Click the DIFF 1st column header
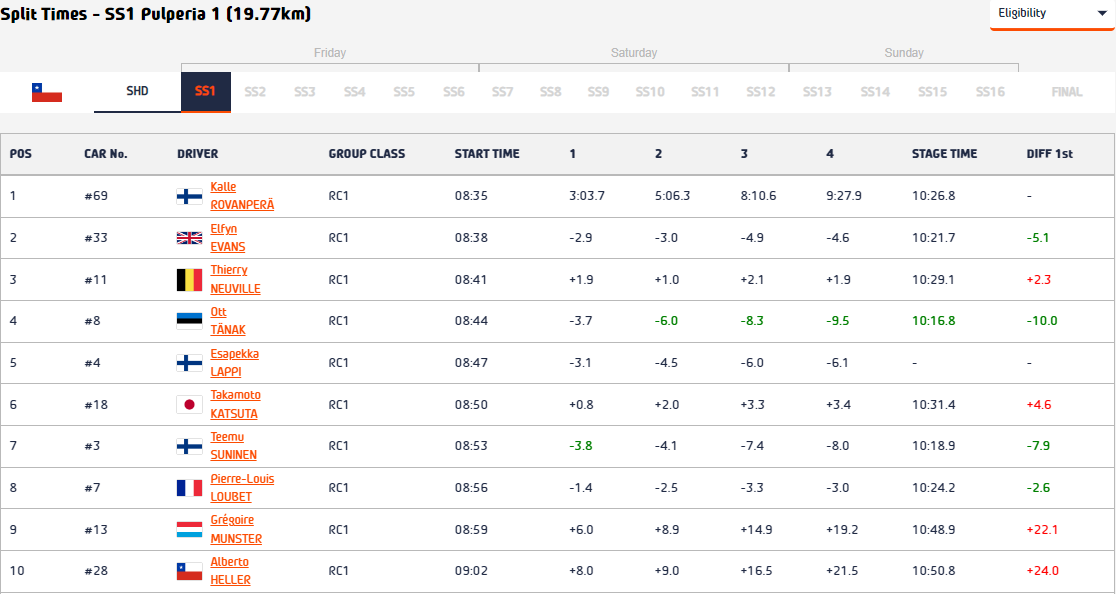 click(x=1050, y=154)
